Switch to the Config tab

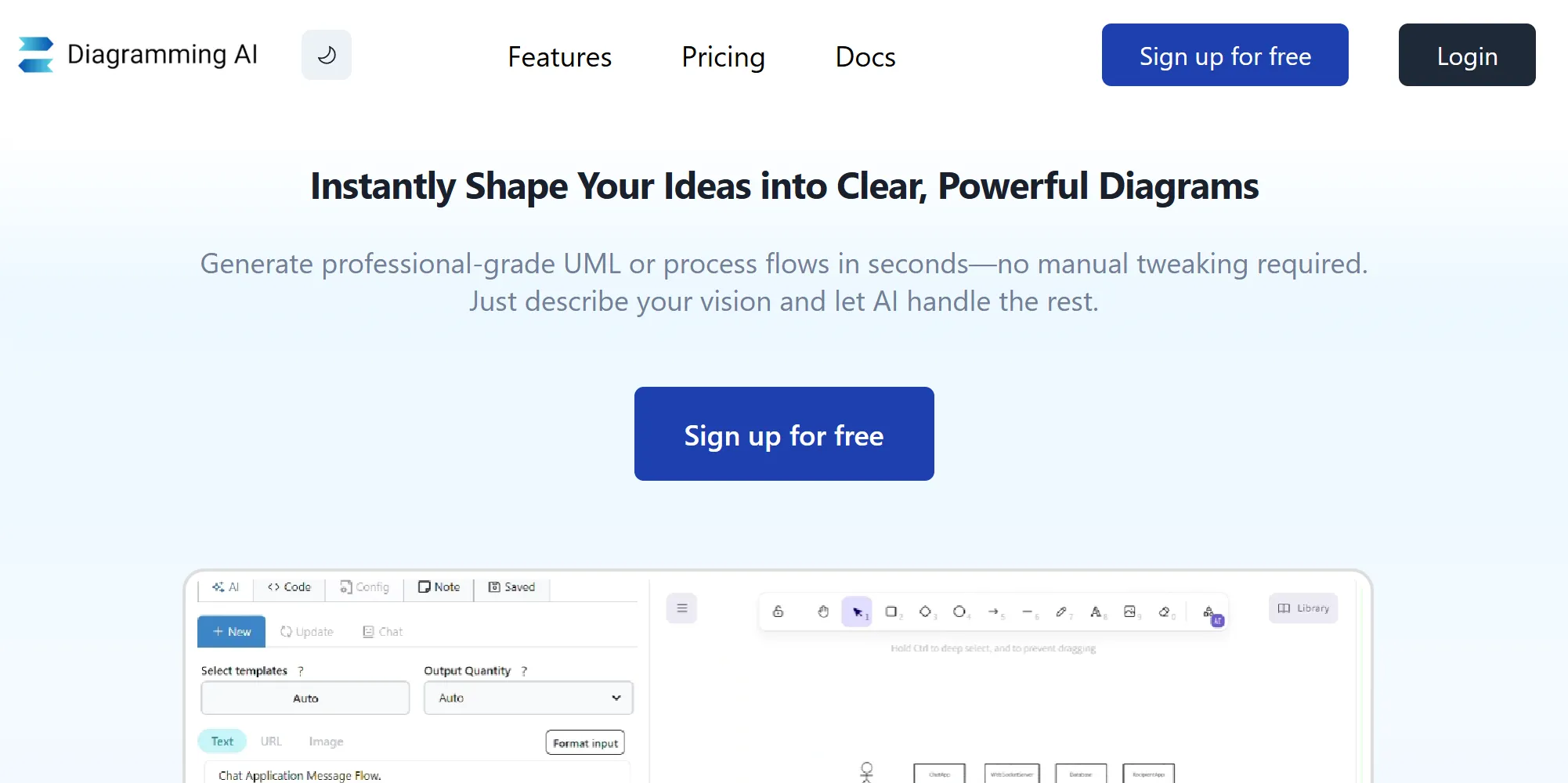click(364, 587)
